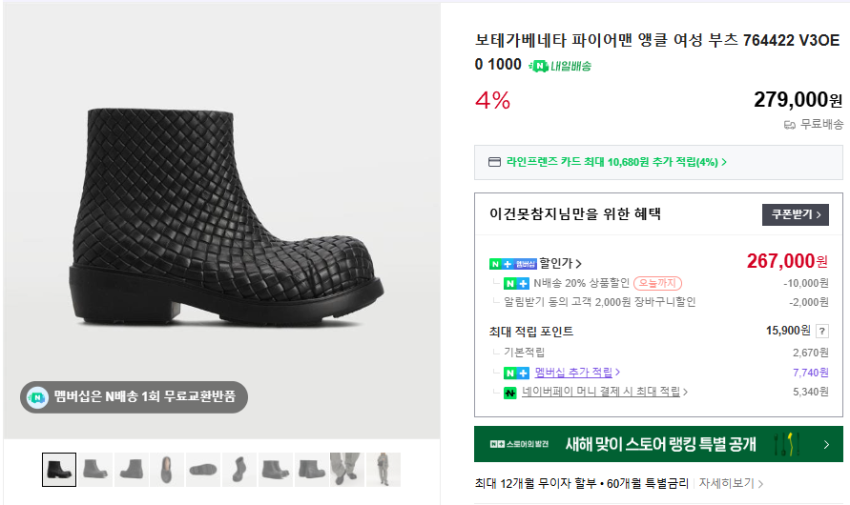This screenshot has width=850, height=505.
Task: Expand 라인프렌즈 카드 추가 적립 details
Action: pos(616,162)
